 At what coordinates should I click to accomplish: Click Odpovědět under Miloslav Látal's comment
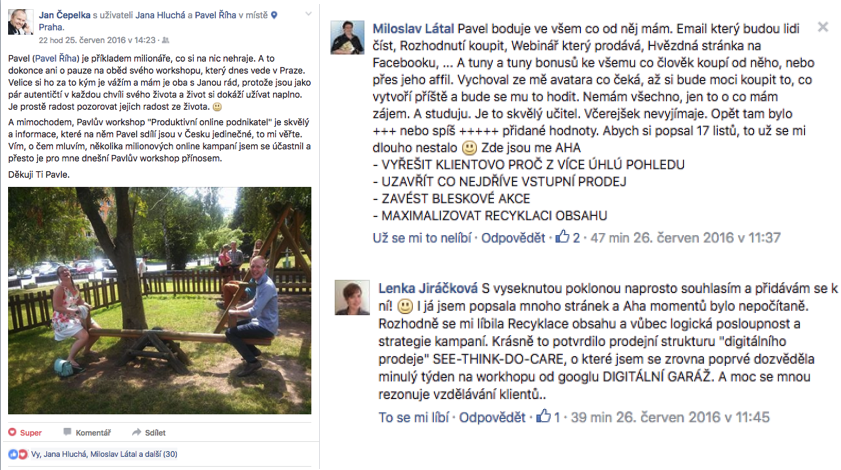pyautogui.click(x=513, y=238)
